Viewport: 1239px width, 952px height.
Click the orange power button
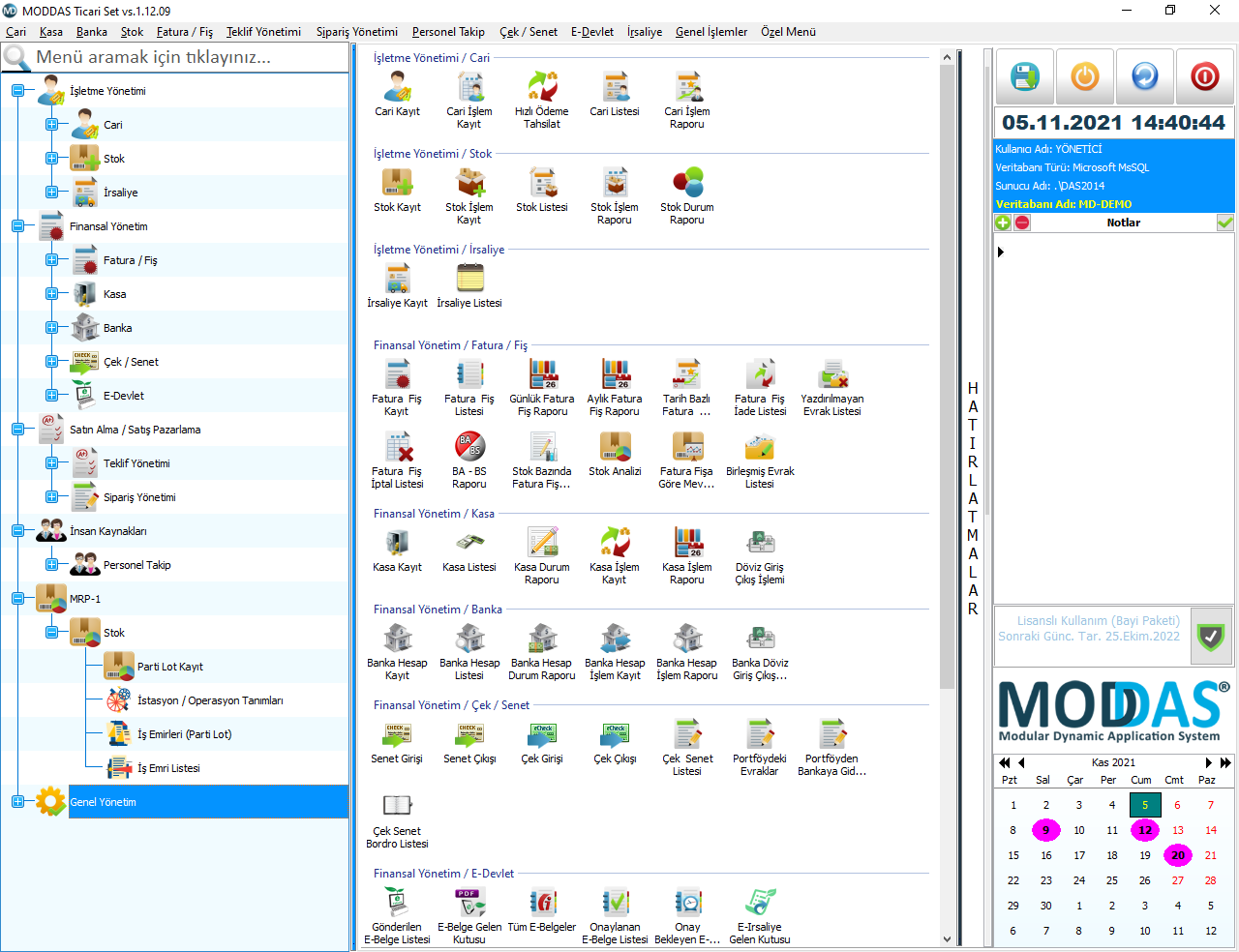coord(1085,76)
